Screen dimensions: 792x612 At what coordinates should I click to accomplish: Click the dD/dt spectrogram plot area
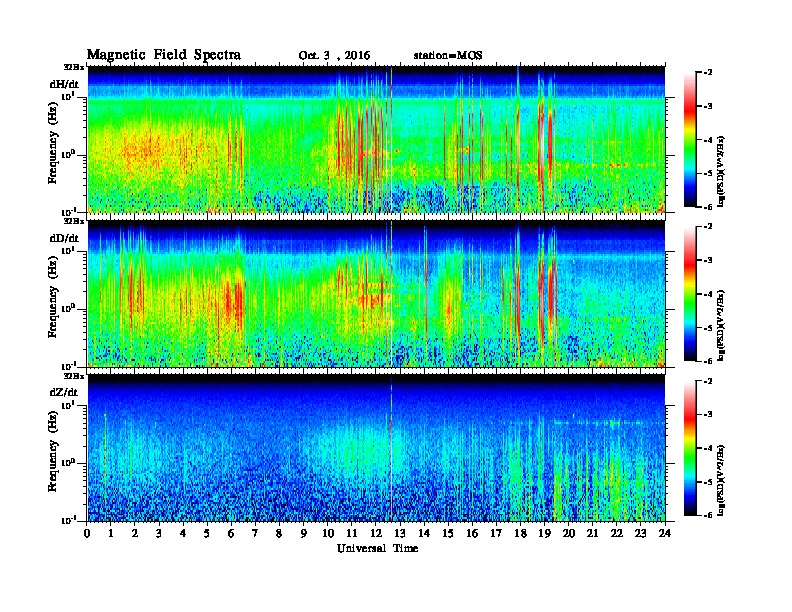pyautogui.click(x=376, y=293)
